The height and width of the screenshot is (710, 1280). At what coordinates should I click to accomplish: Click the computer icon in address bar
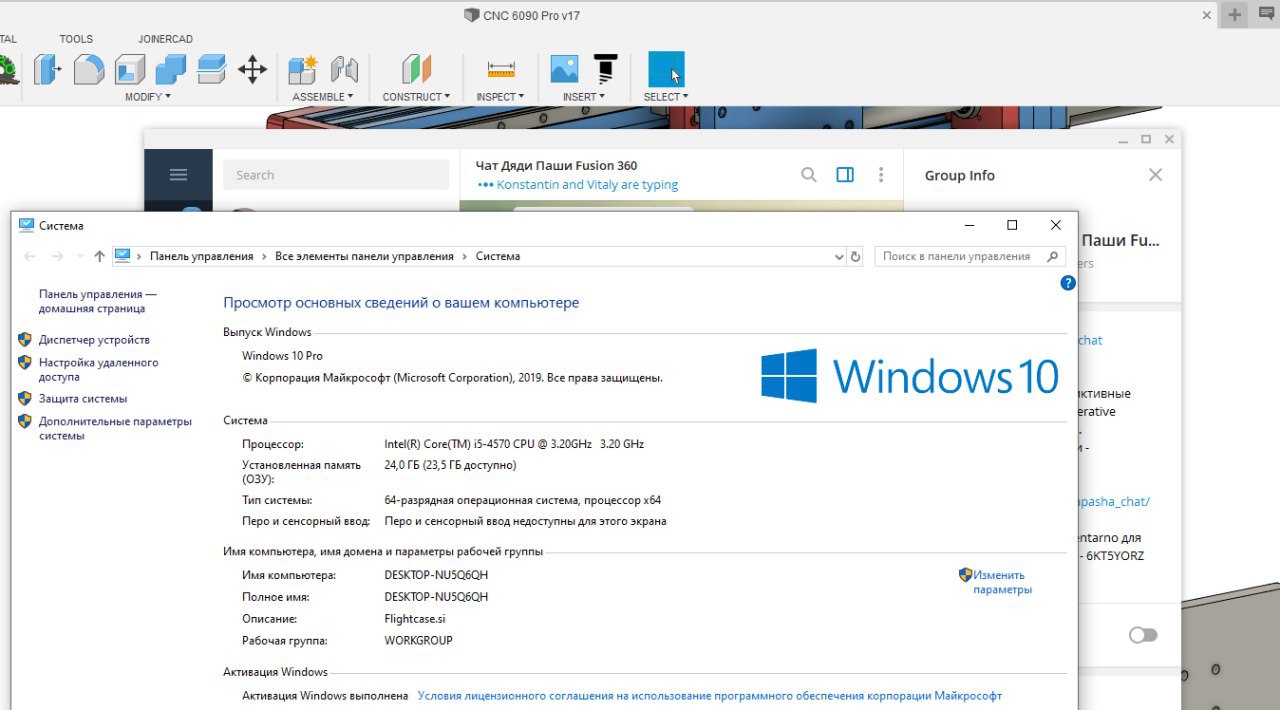tap(123, 256)
